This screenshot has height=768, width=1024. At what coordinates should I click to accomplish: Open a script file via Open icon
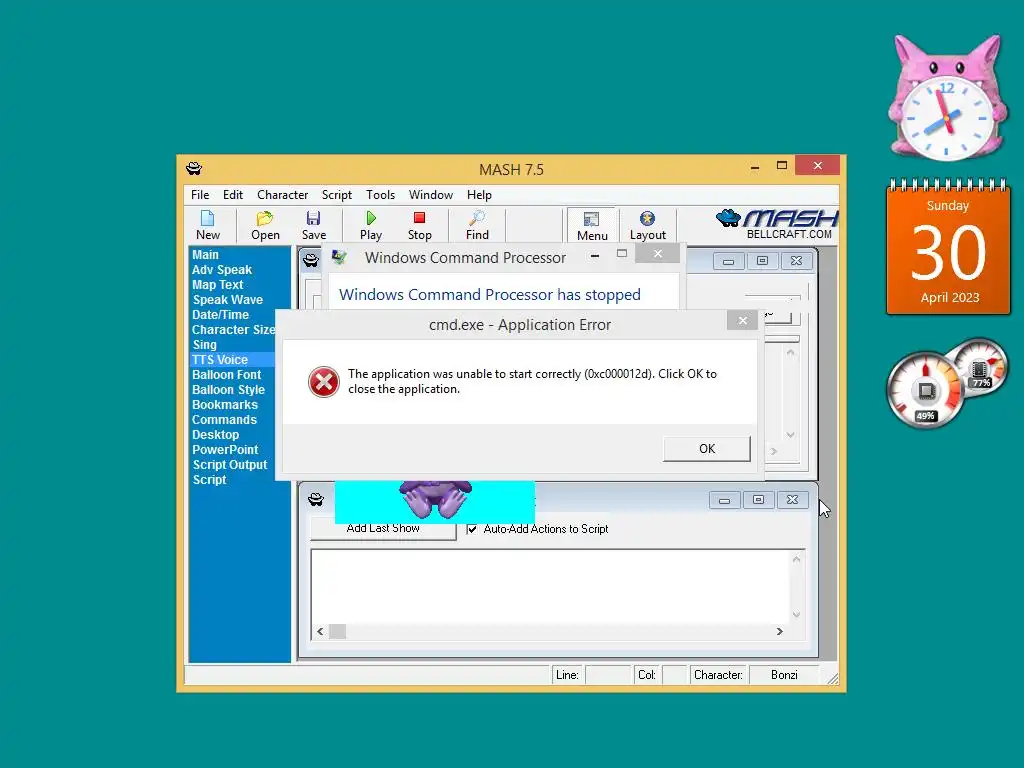tap(265, 225)
